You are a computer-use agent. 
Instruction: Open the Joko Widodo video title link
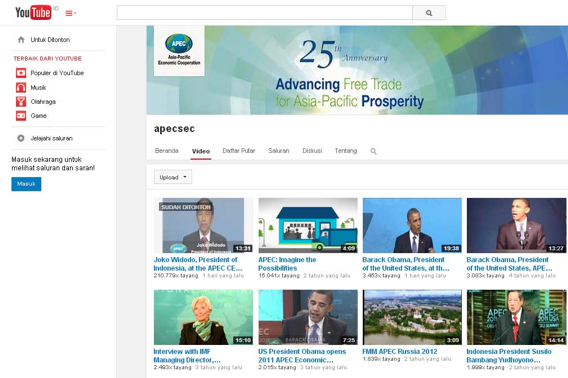[x=197, y=264]
